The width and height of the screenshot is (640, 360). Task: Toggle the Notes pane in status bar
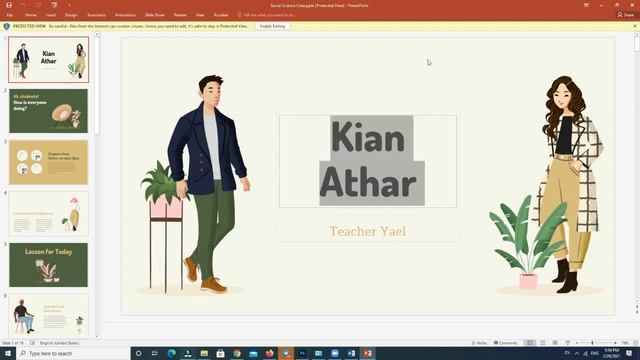480,343
